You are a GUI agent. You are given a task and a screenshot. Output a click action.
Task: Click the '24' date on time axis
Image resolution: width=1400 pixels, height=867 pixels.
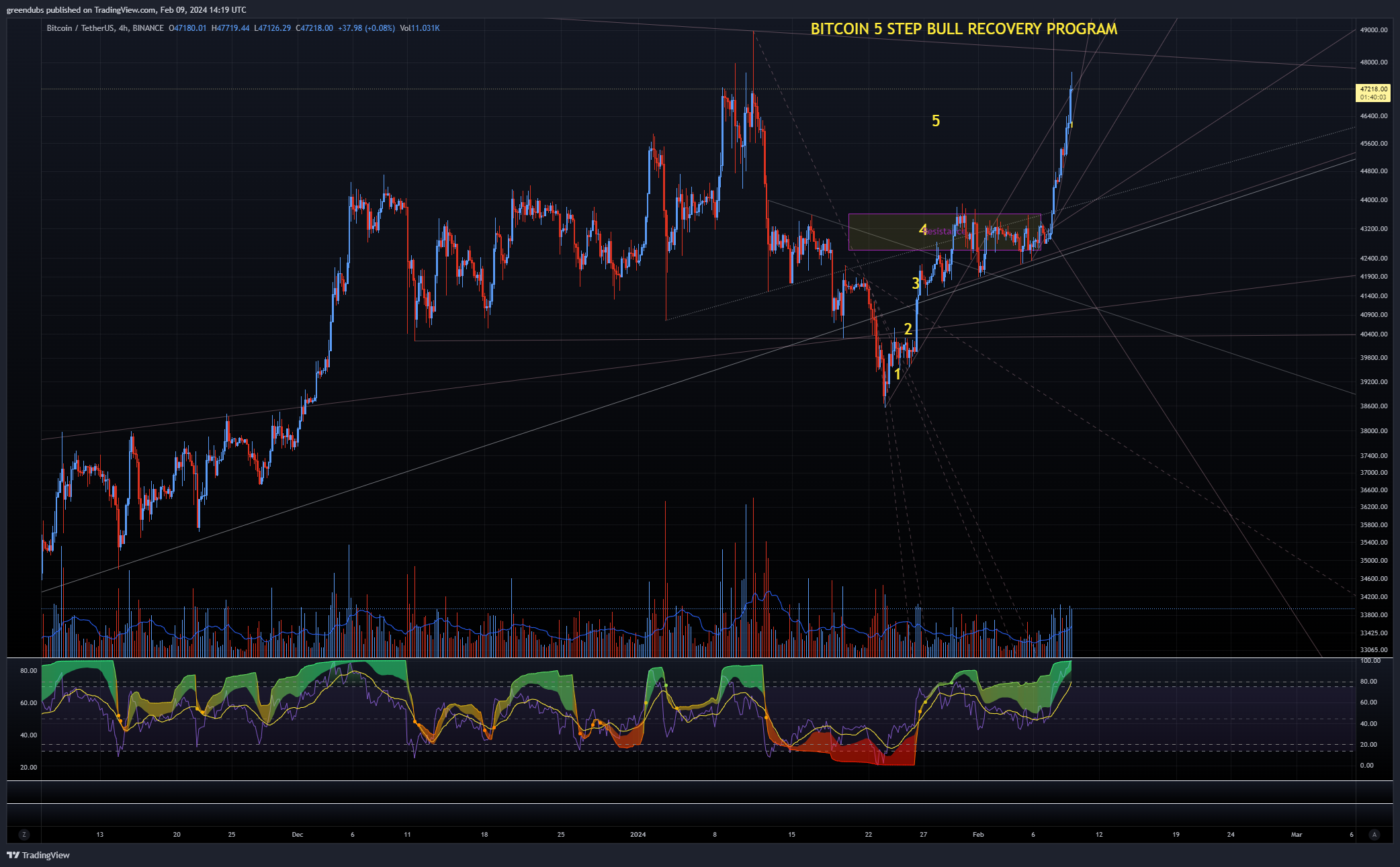[1231, 835]
